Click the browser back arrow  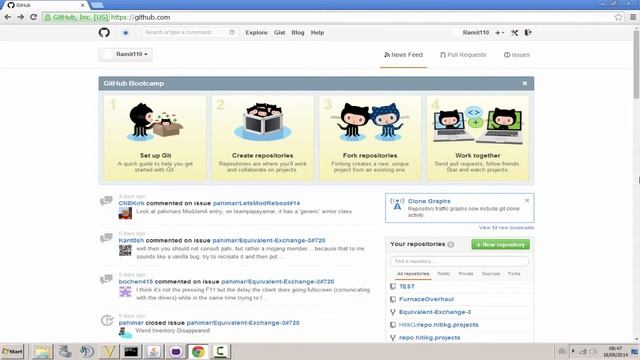(8, 17)
